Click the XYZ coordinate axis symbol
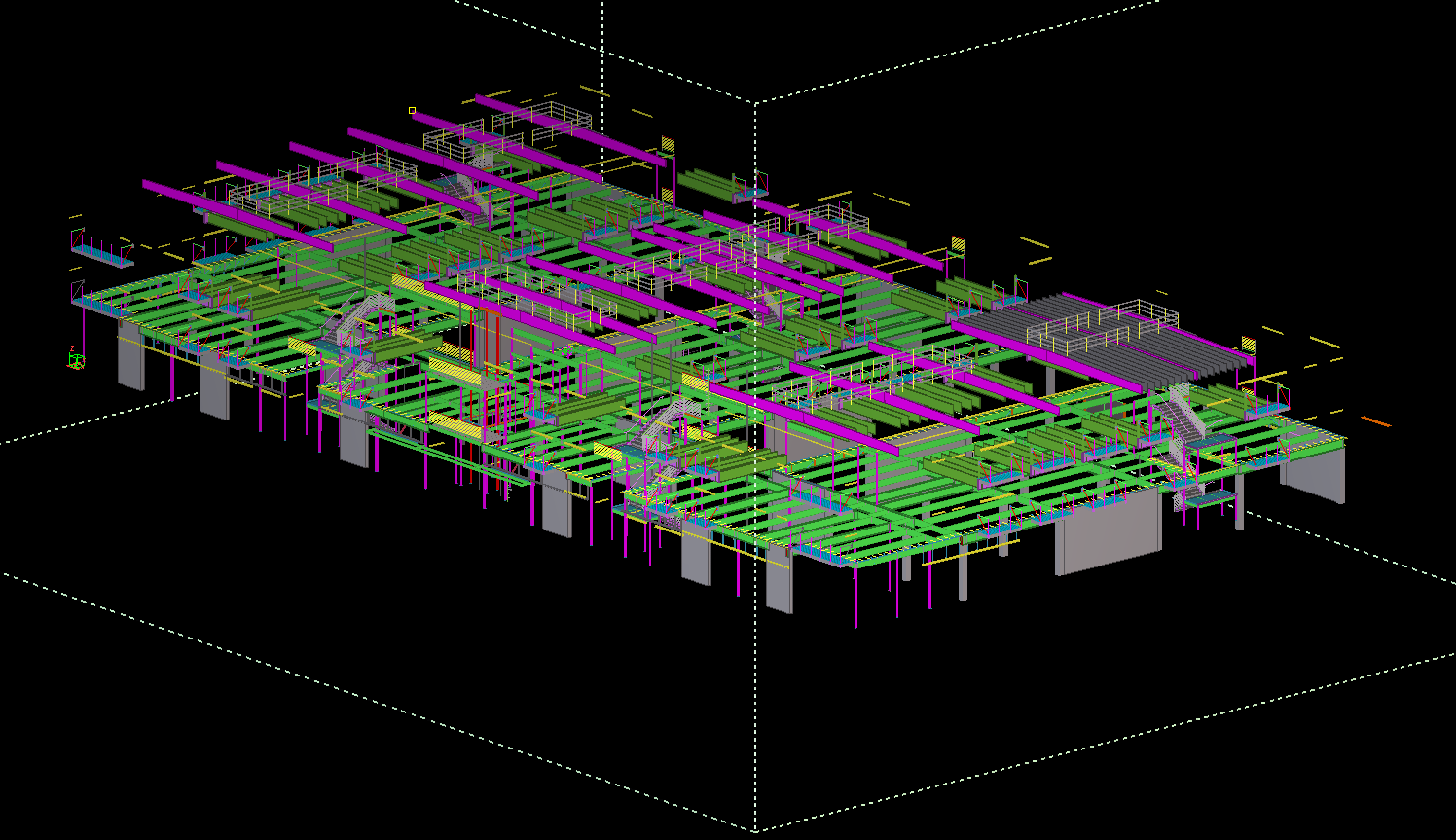 click(x=75, y=360)
